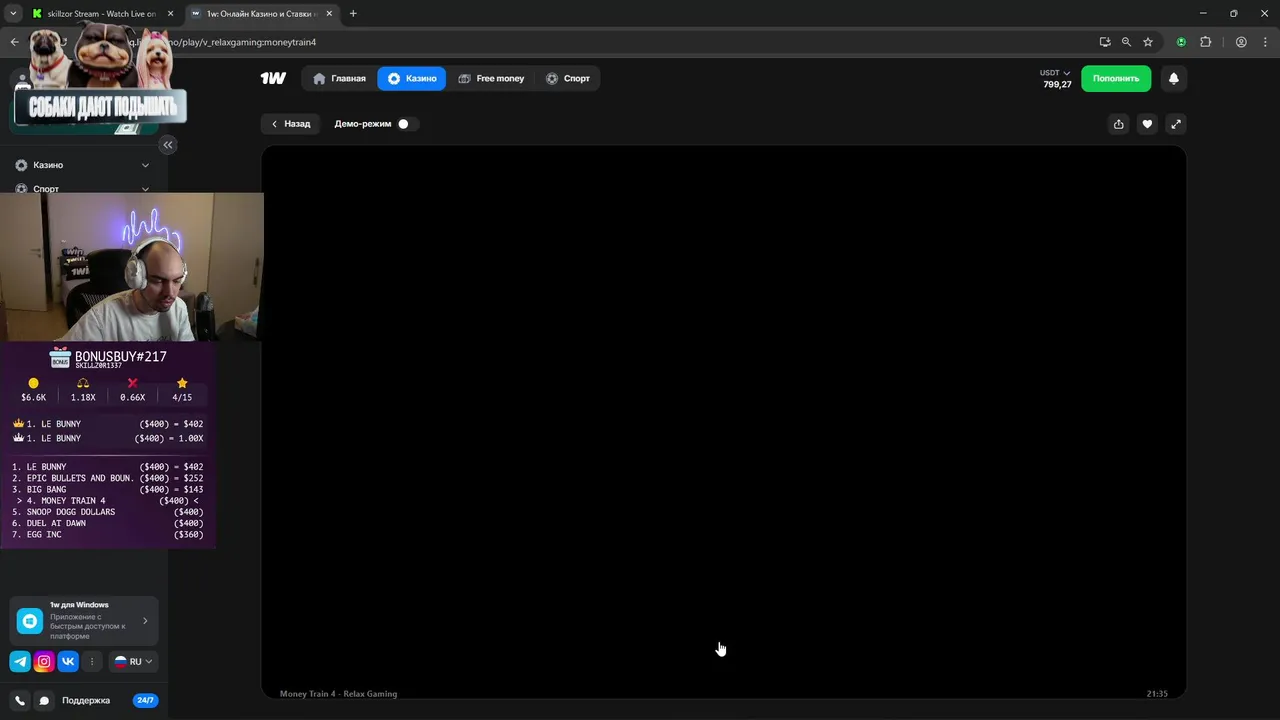
Task: Open the browser extensions puzzle icon
Action: [x=1205, y=42]
